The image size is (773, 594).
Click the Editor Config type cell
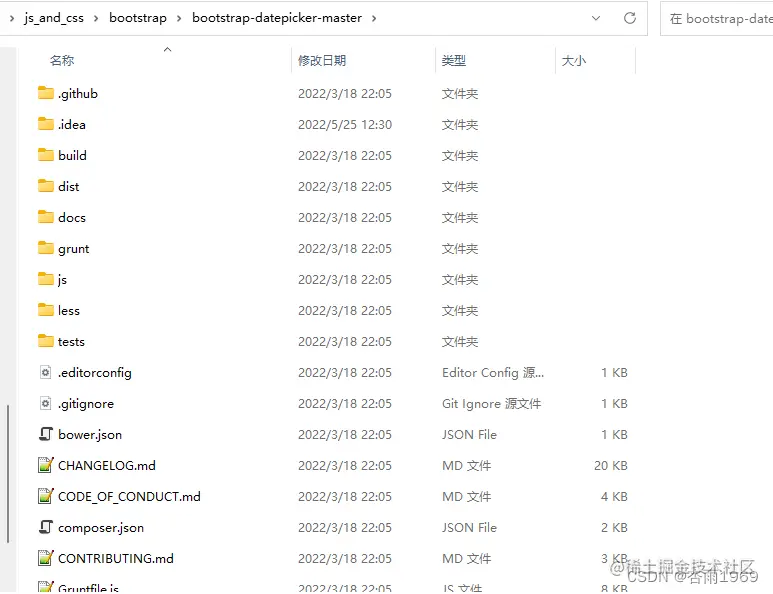click(493, 373)
